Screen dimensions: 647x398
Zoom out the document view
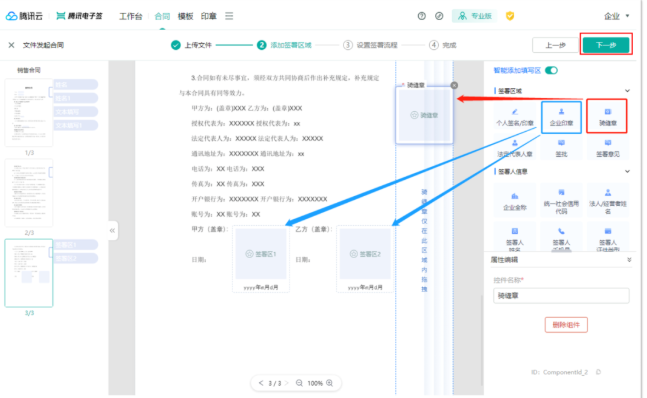[x=299, y=383]
